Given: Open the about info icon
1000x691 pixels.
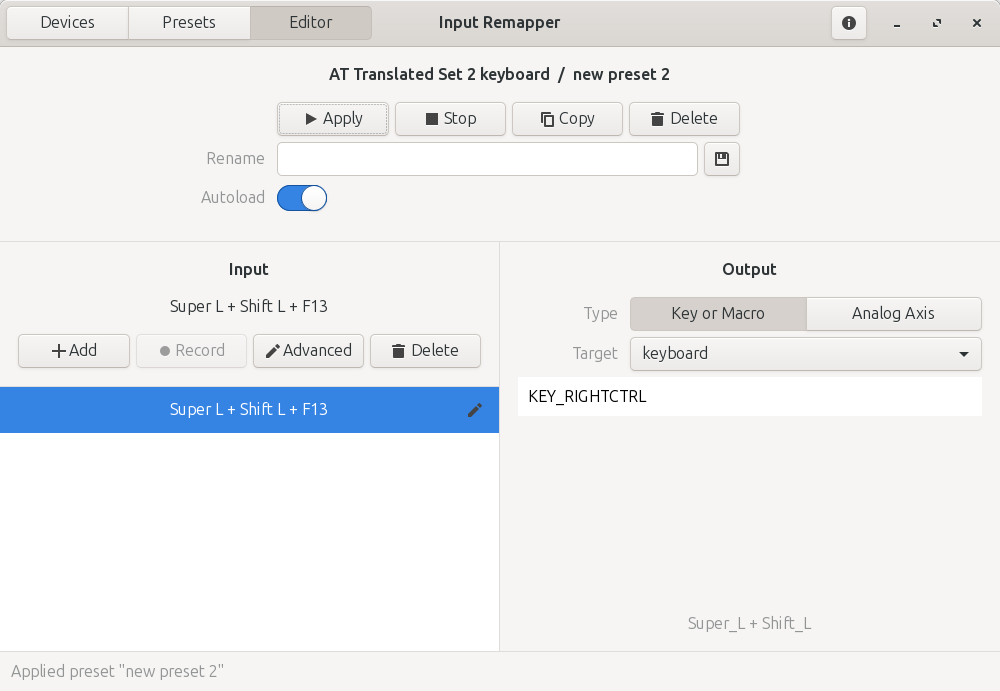Looking at the screenshot, I should pyautogui.click(x=849, y=23).
